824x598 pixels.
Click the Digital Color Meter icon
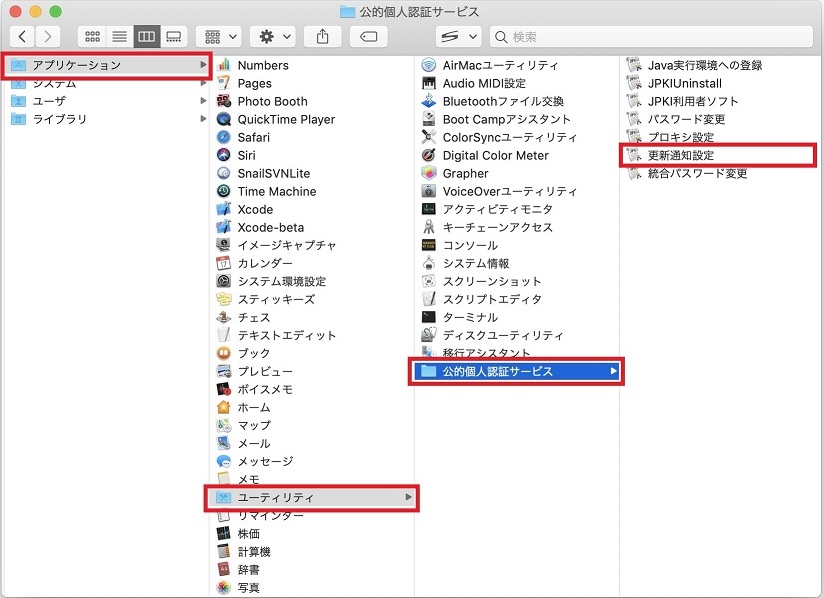point(429,155)
